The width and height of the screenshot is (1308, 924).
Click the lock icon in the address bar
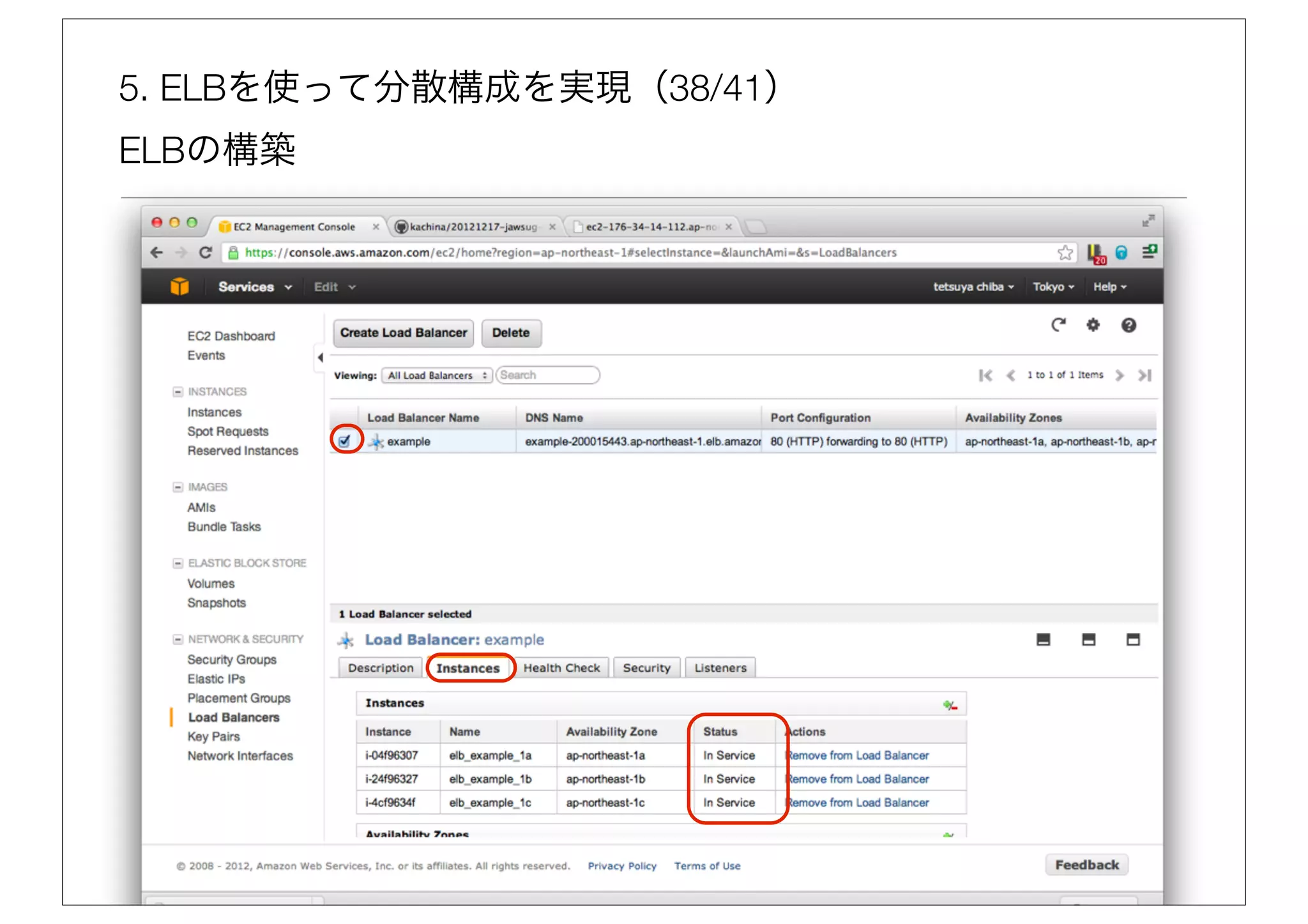point(233,252)
